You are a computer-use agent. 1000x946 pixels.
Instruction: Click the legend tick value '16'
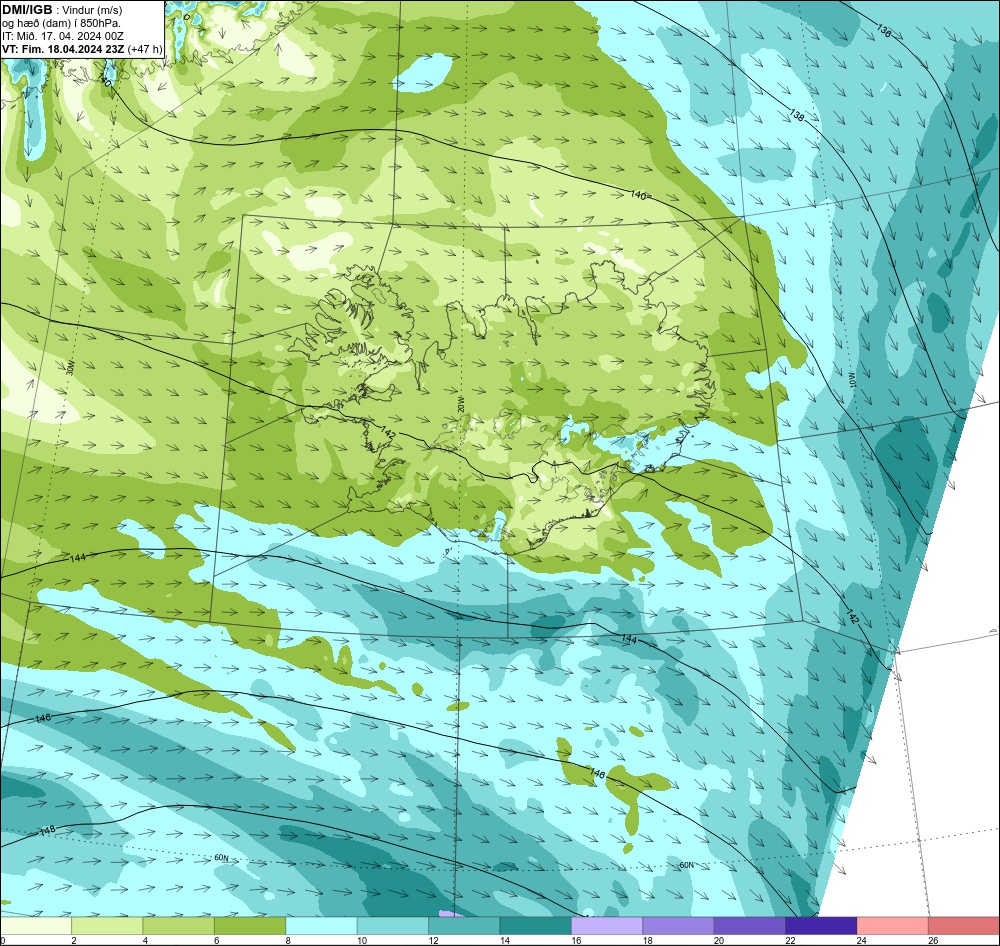pos(577,940)
